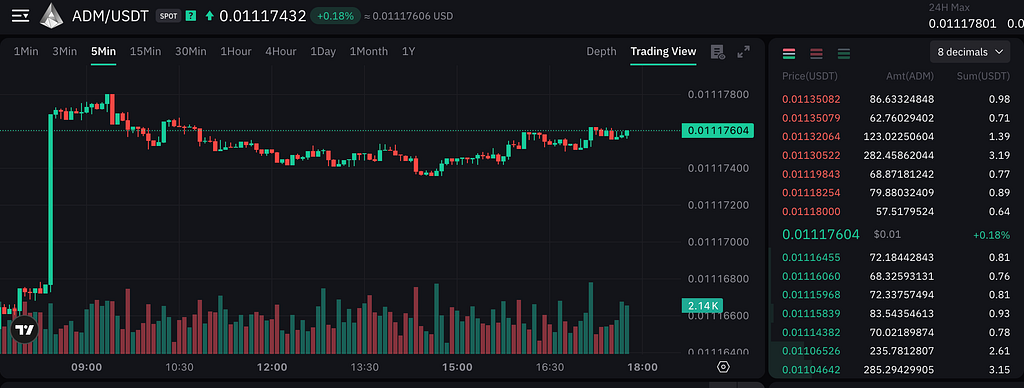Open chart settings hexagon icon
Viewport: 1024px width, 388px height.
click(723, 367)
